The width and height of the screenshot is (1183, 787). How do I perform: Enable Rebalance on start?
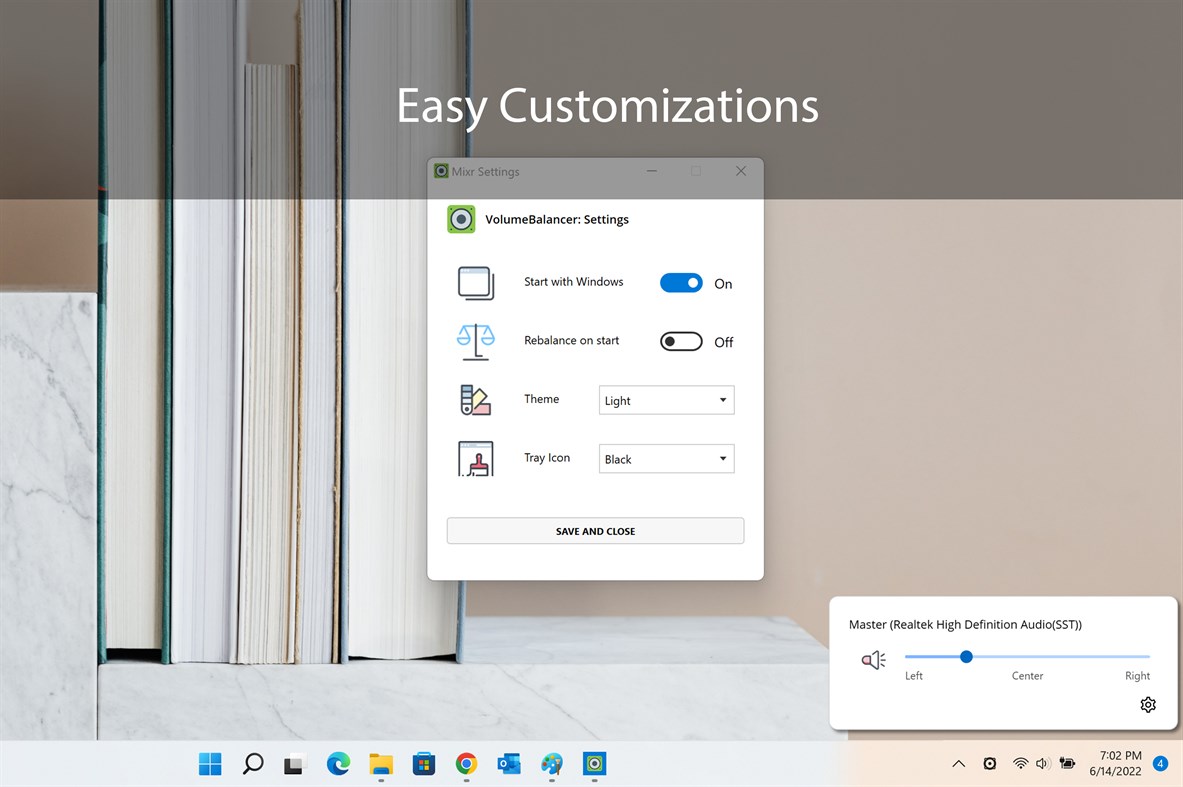tap(681, 341)
